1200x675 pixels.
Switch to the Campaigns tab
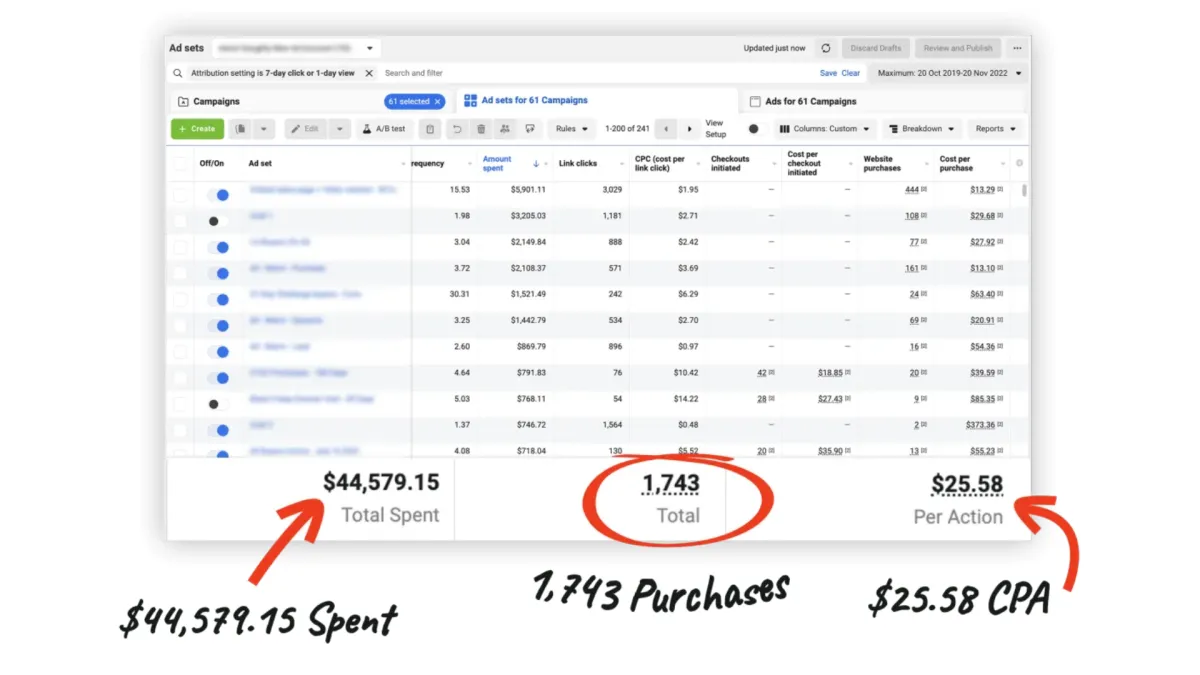click(x=216, y=101)
